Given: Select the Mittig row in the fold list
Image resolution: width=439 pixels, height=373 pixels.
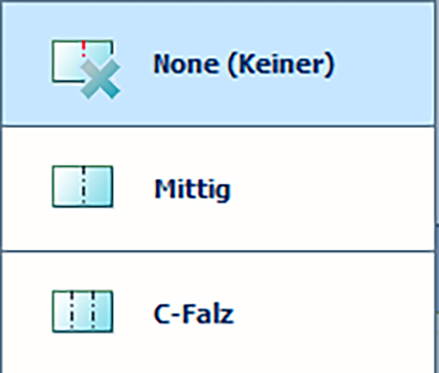Looking at the screenshot, I should point(218,189).
